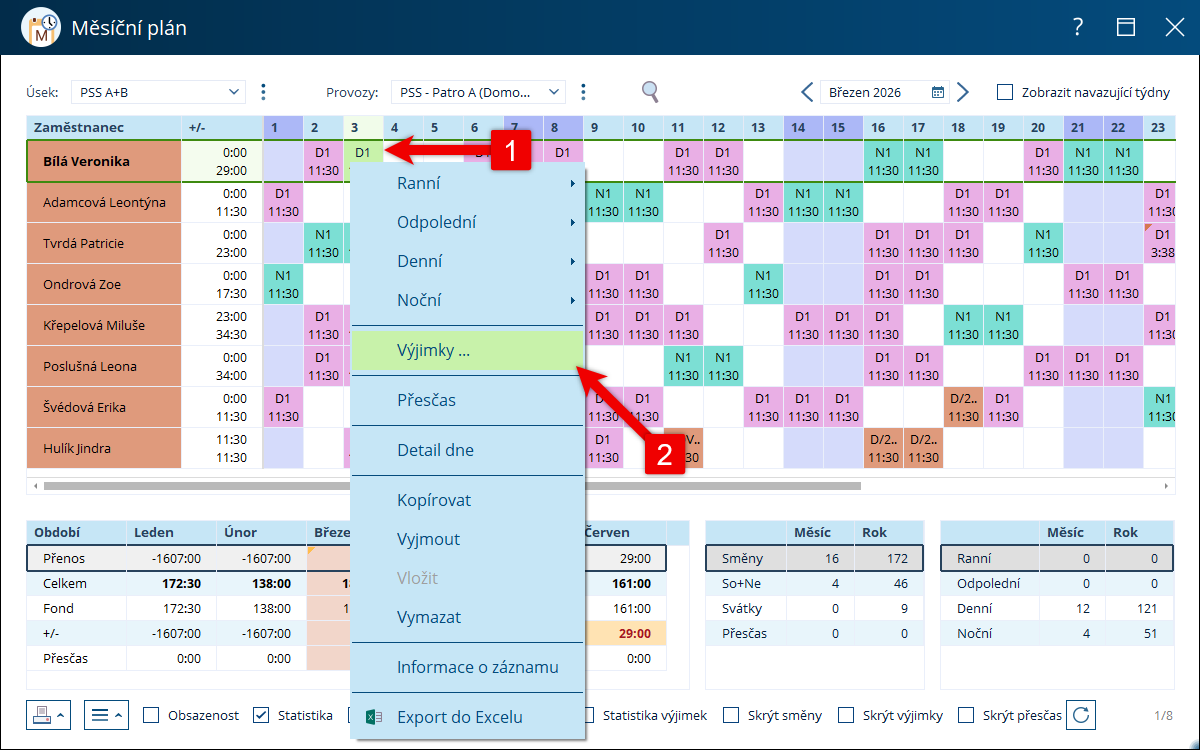This screenshot has height=750, width=1200.
Task: Select employee Tvrdá Patricie
Action: click(x=103, y=244)
